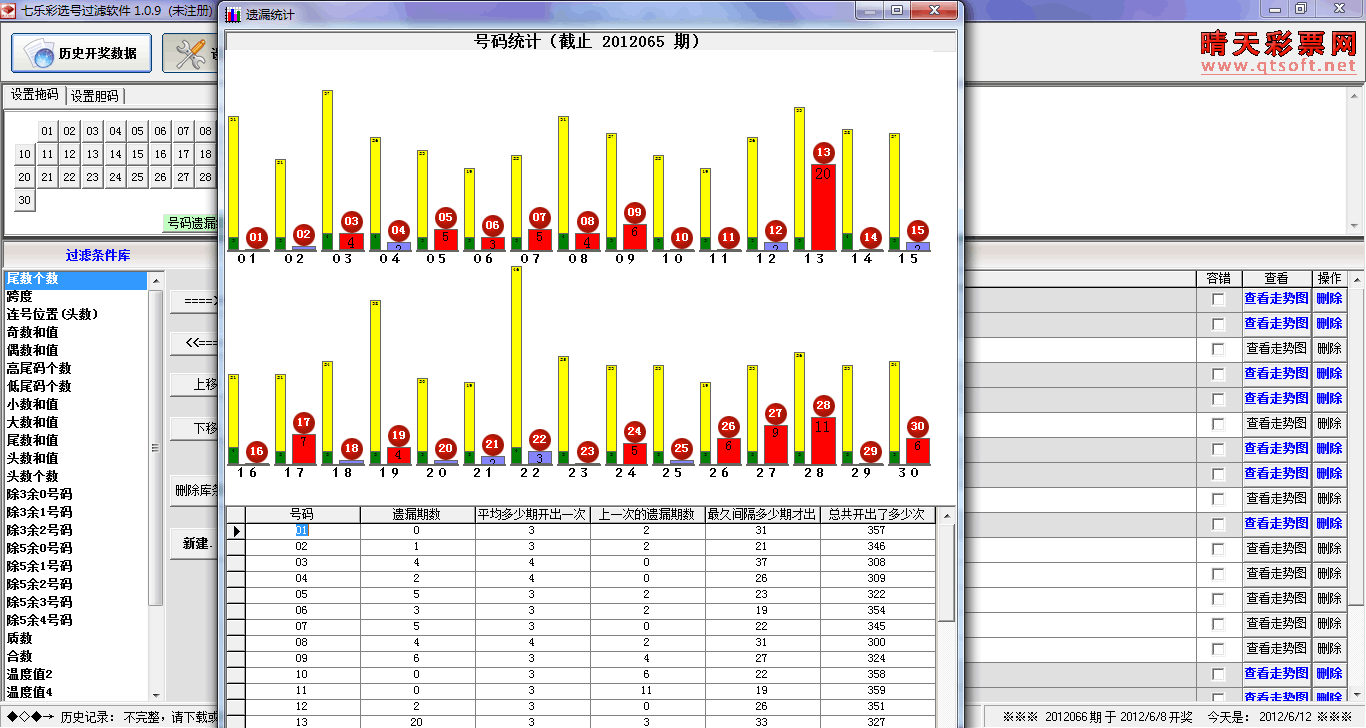Toggle the second 容错 checkbox

tap(1218, 324)
